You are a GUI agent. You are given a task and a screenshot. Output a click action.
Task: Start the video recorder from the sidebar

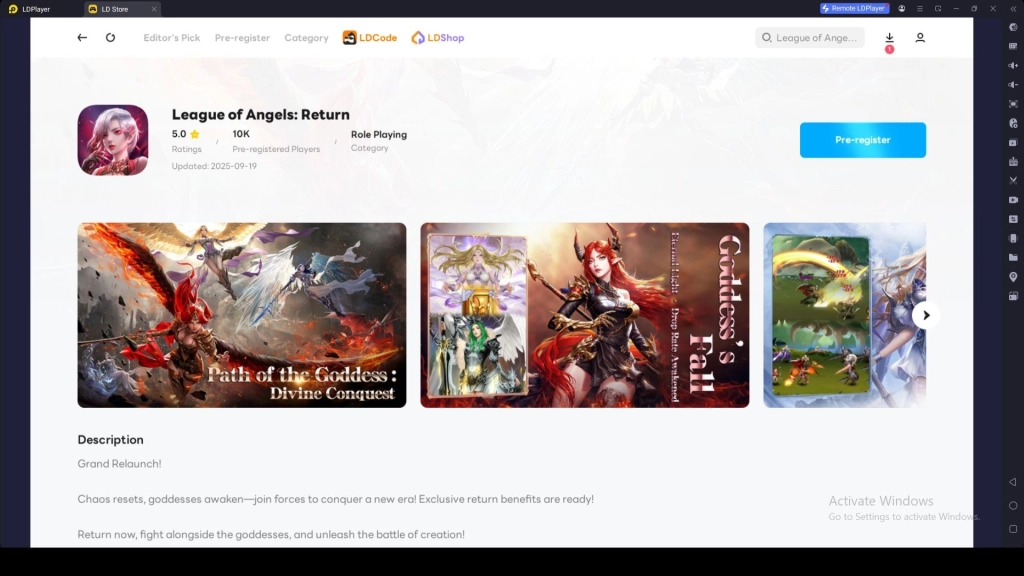(x=1013, y=200)
